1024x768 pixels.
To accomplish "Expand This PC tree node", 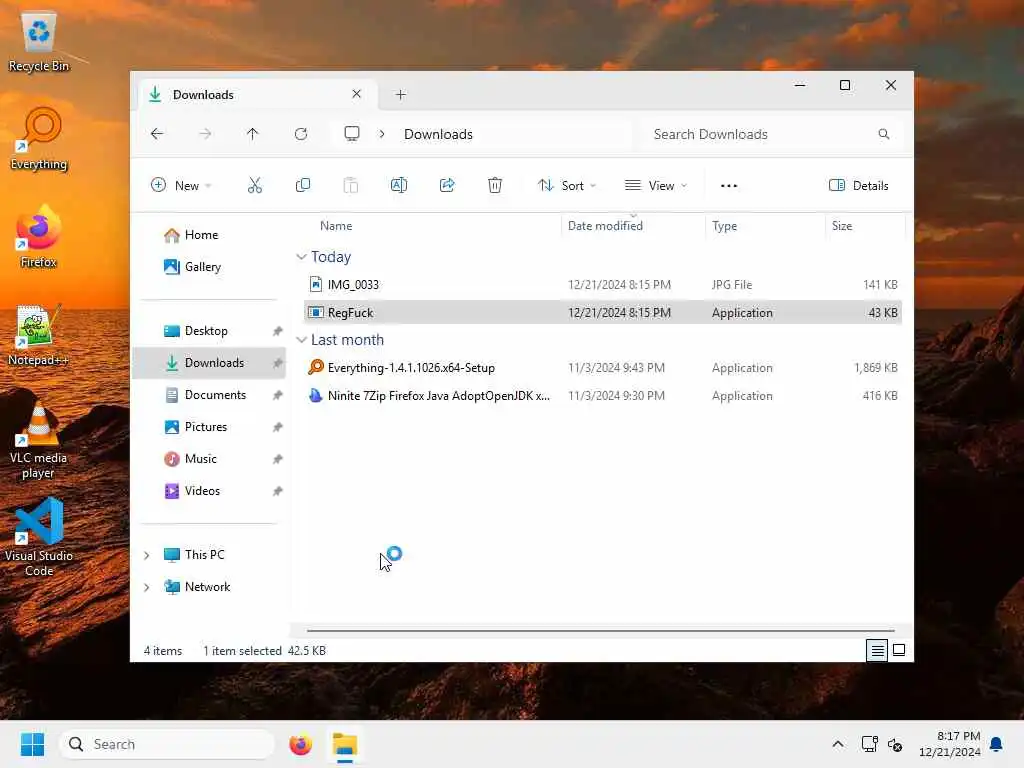I will coord(147,555).
